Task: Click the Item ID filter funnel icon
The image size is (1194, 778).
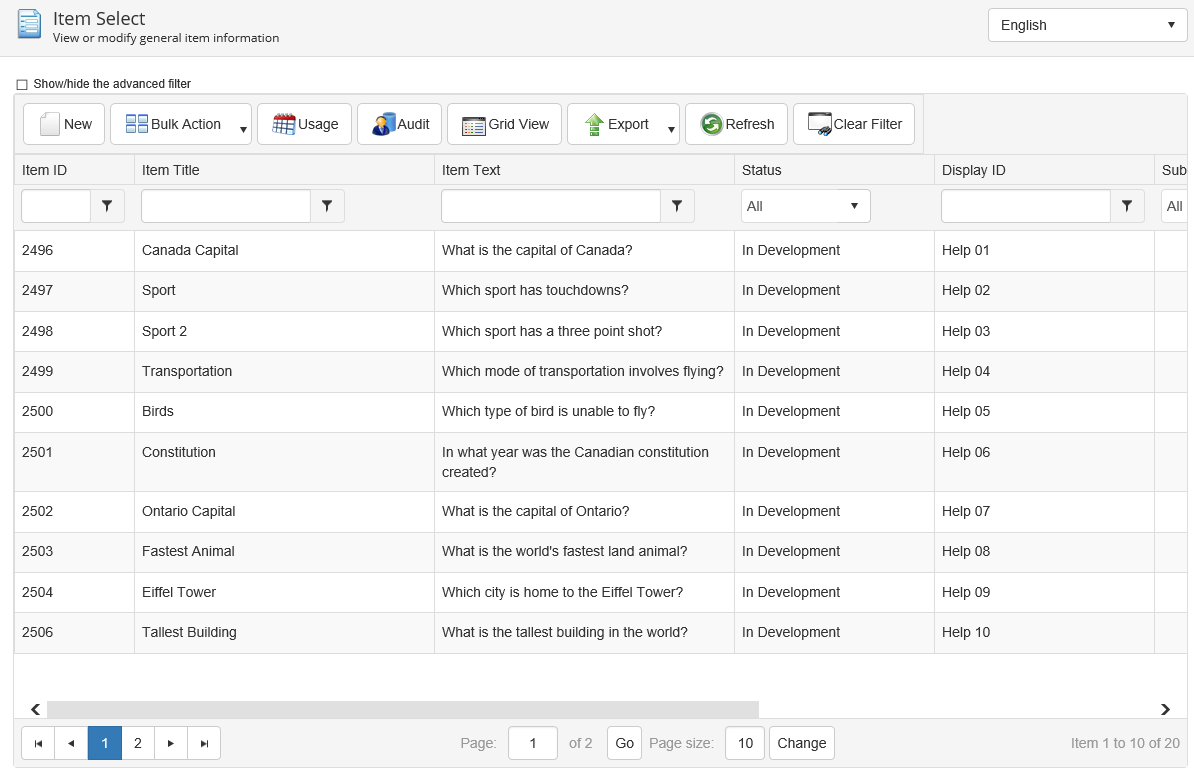Action: (x=107, y=206)
